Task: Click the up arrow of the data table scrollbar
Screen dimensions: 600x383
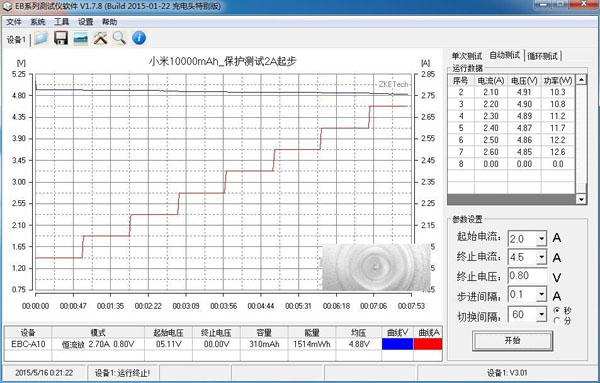Action: pos(581,80)
